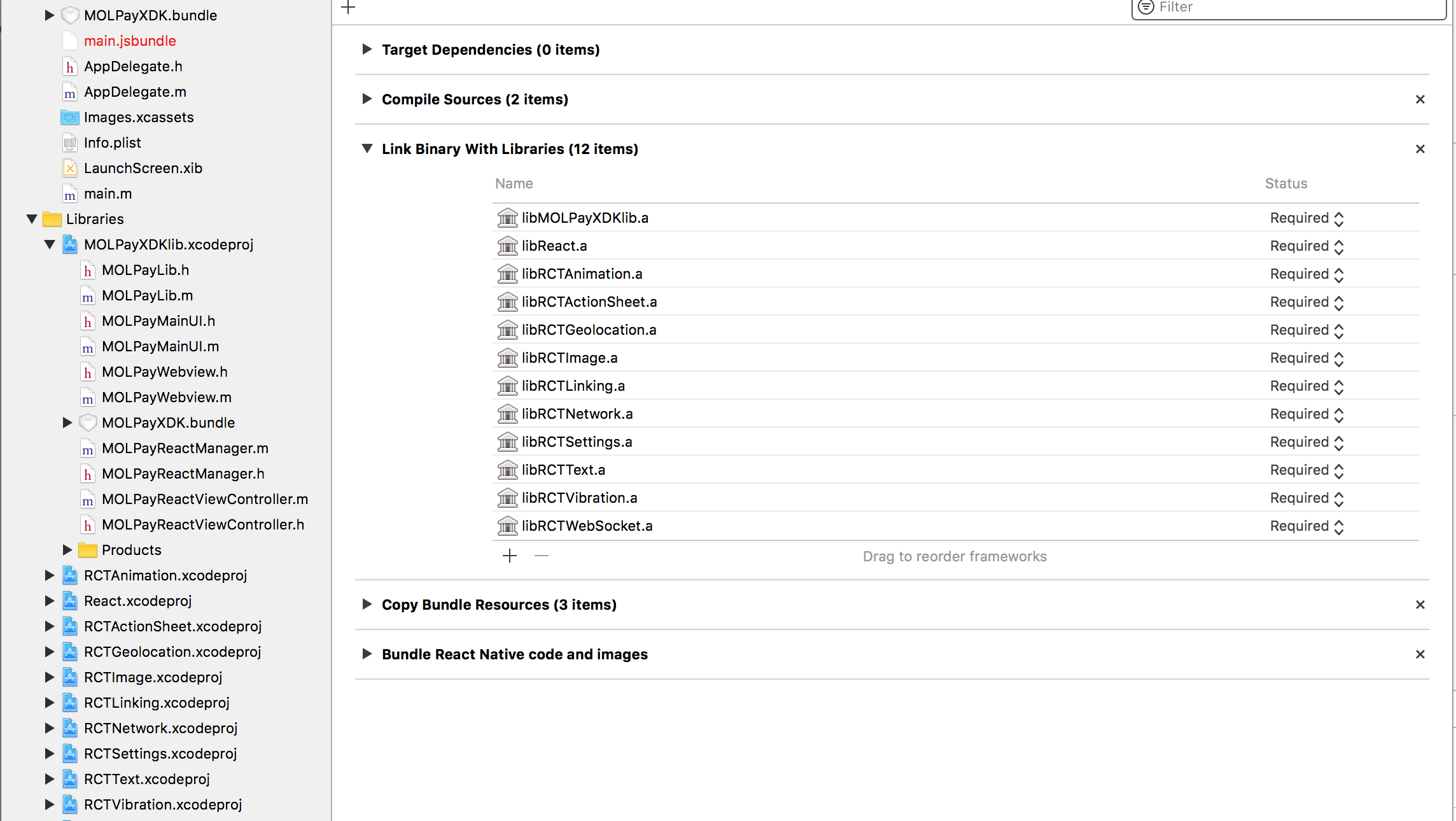The height and width of the screenshot is (821, 1456).
Task: Select main.jsbundle in the file navigator
Action: coord(130,41)
